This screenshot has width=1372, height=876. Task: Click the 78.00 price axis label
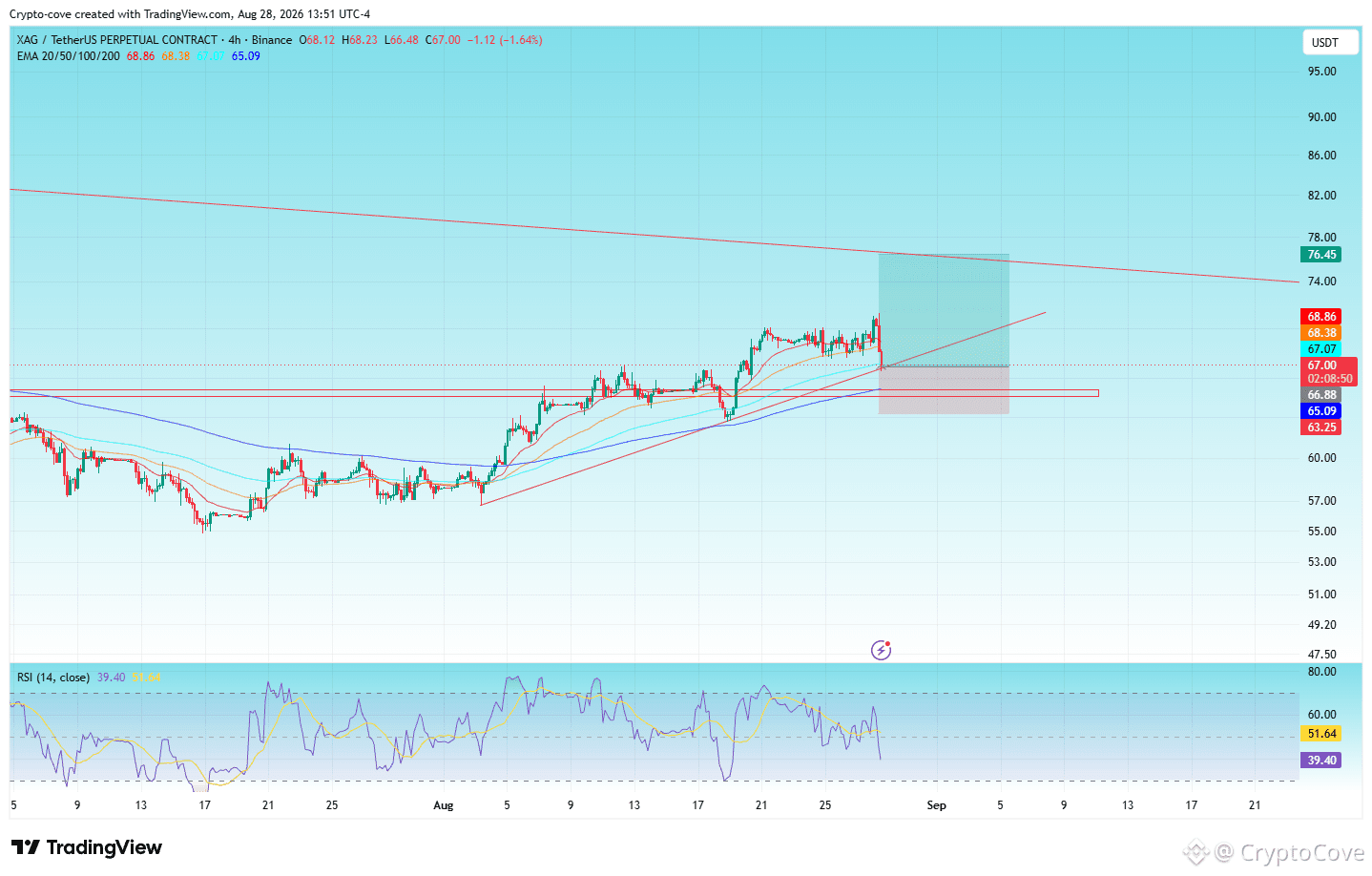tap(1321, 238)
